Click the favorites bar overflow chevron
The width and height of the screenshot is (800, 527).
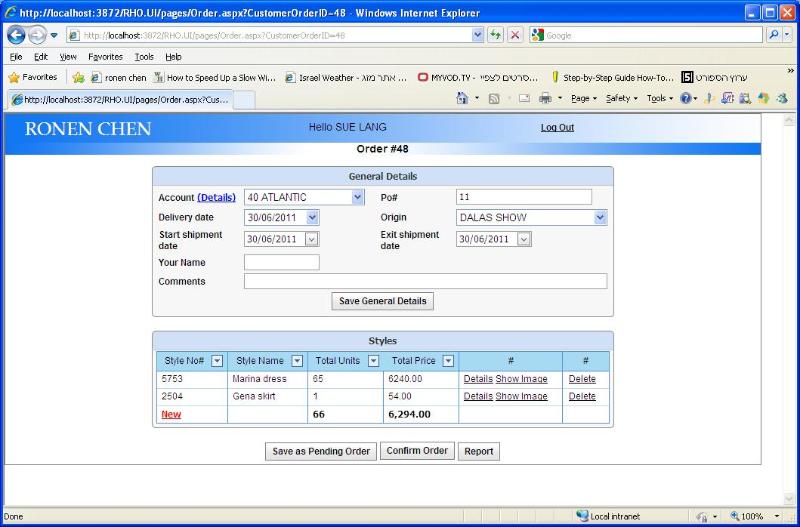791,71
